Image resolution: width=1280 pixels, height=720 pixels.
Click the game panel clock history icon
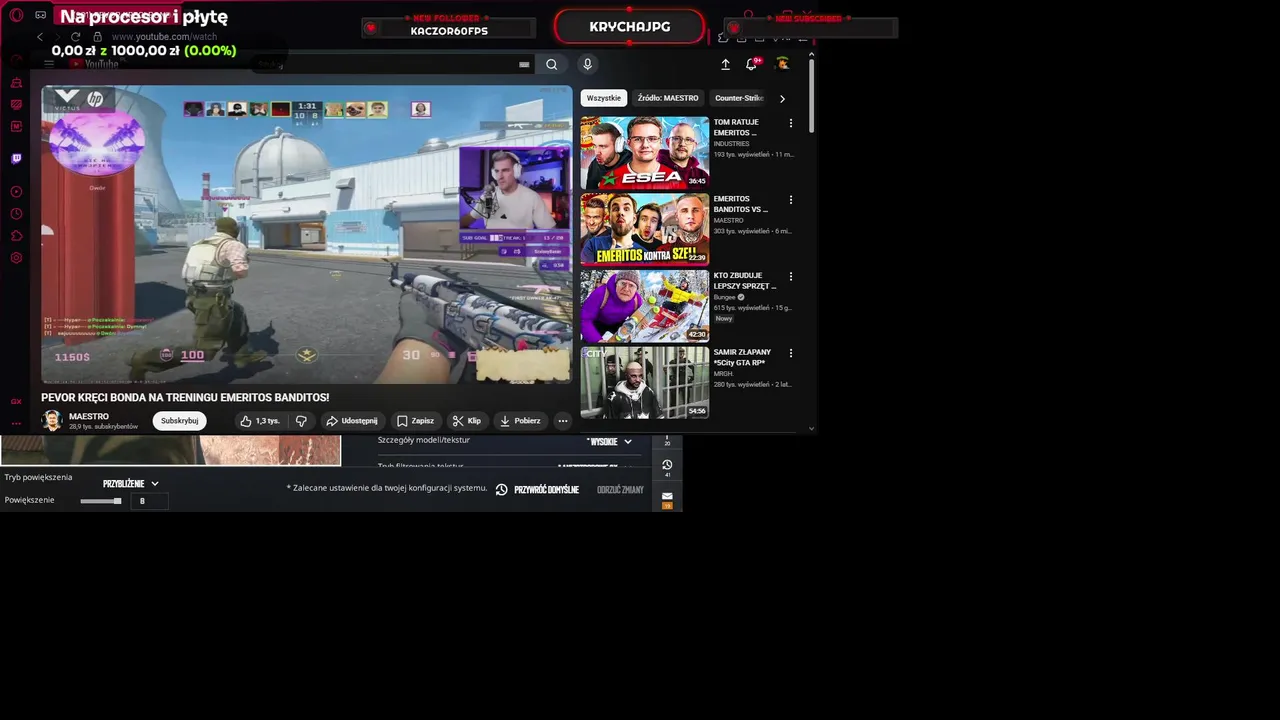[667, 465]
